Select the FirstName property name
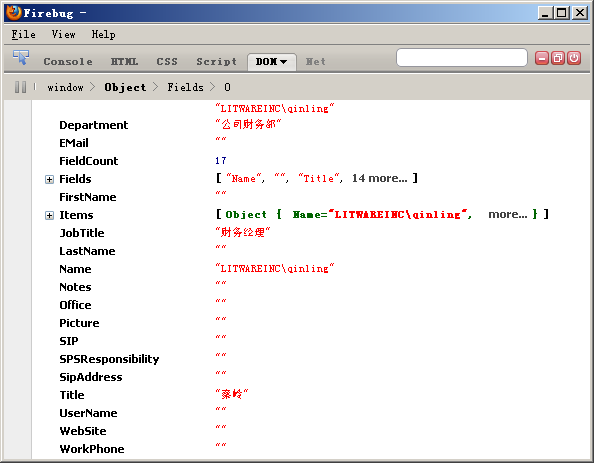This screenshot has width=594, height=463. point(88,197)
